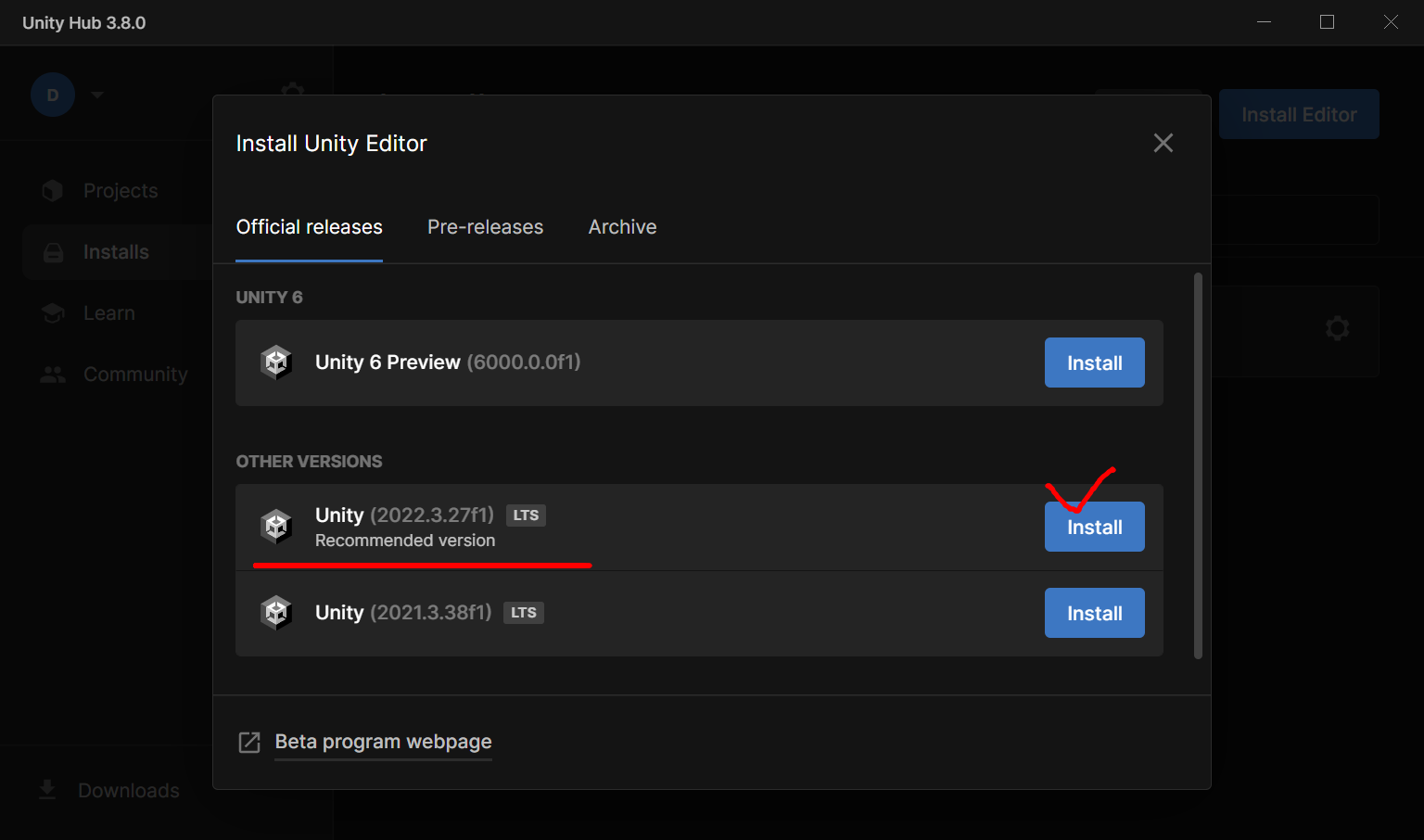Close the Install Unity Editor dialog
This screenshot has width=1424, height=840.
(1163, 143)
